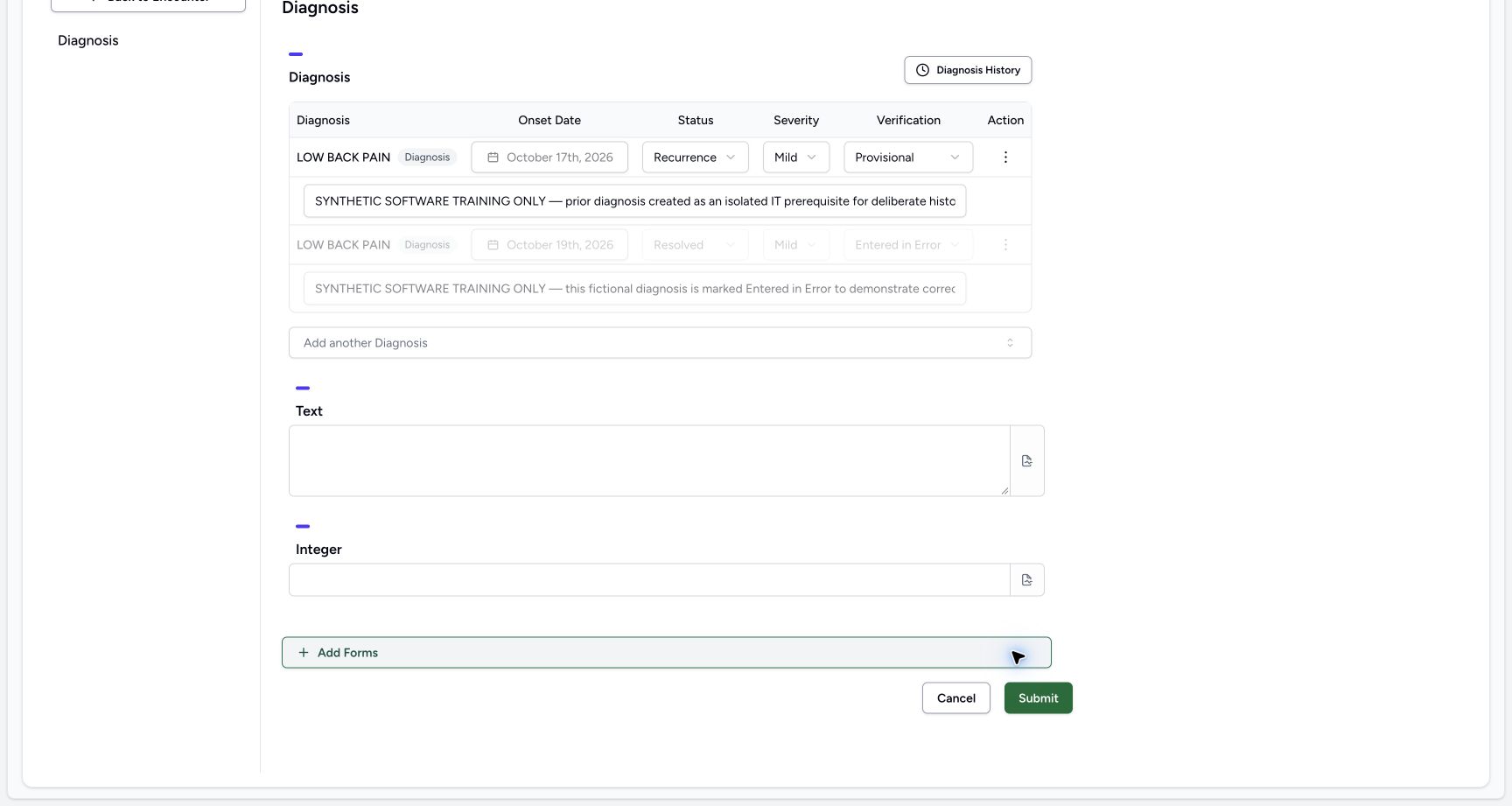This screenshot has width=1512, height=806.
Task: Click the Text field note icon
Action: click(1027, 461)
